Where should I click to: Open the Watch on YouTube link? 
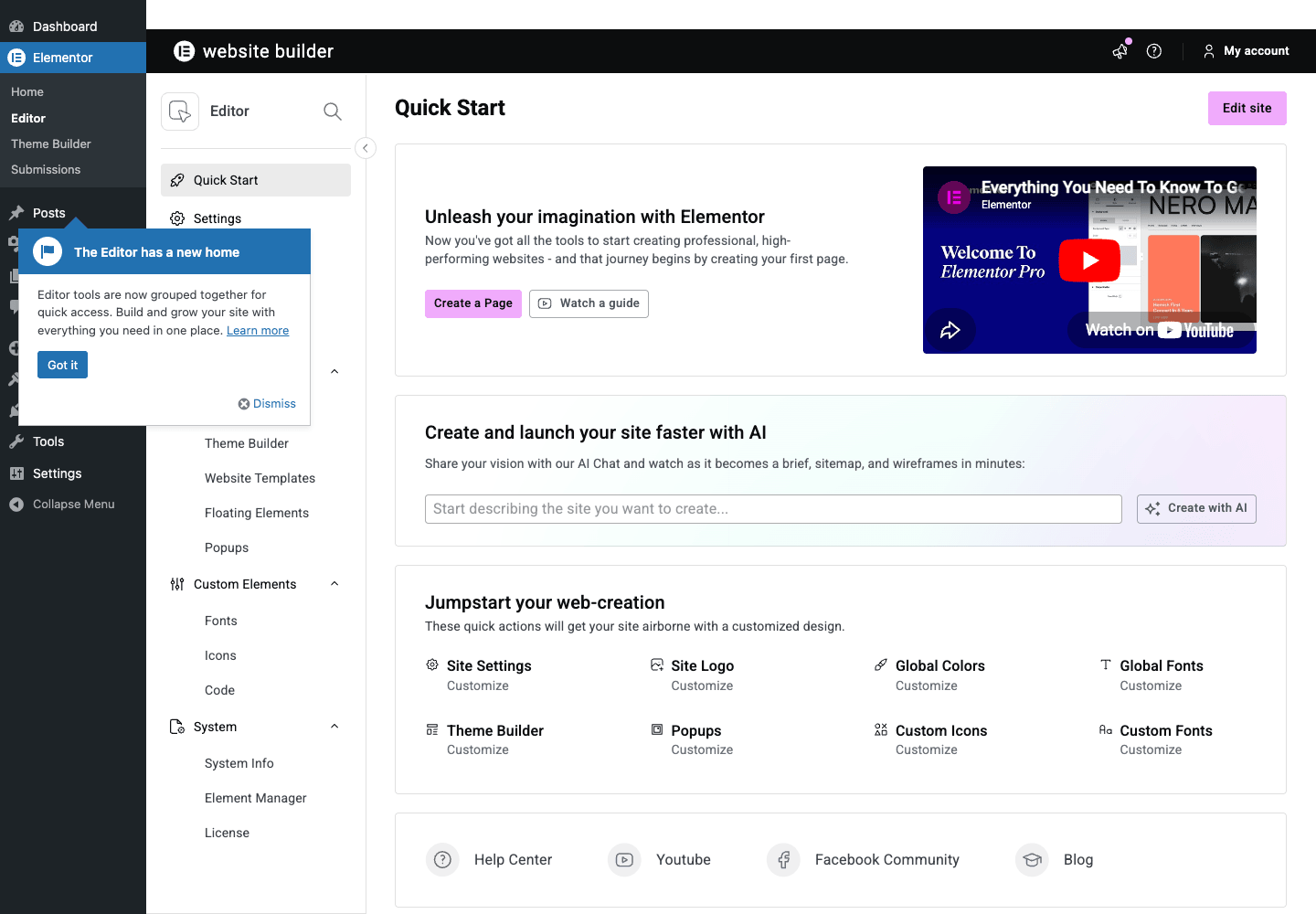[1159, 330]
